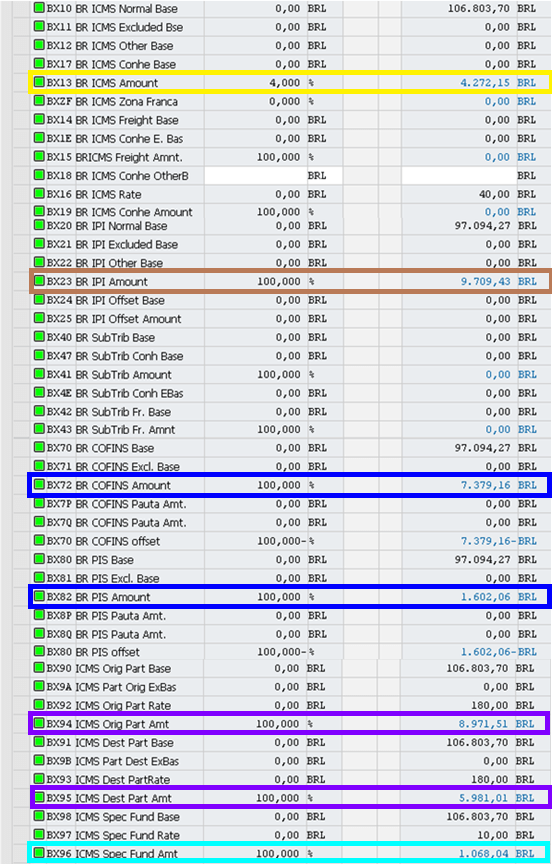The height and width of the screenshot is (864, 552).
Task: Click 'BR COFINS offset' condition name
Action: 118,541
